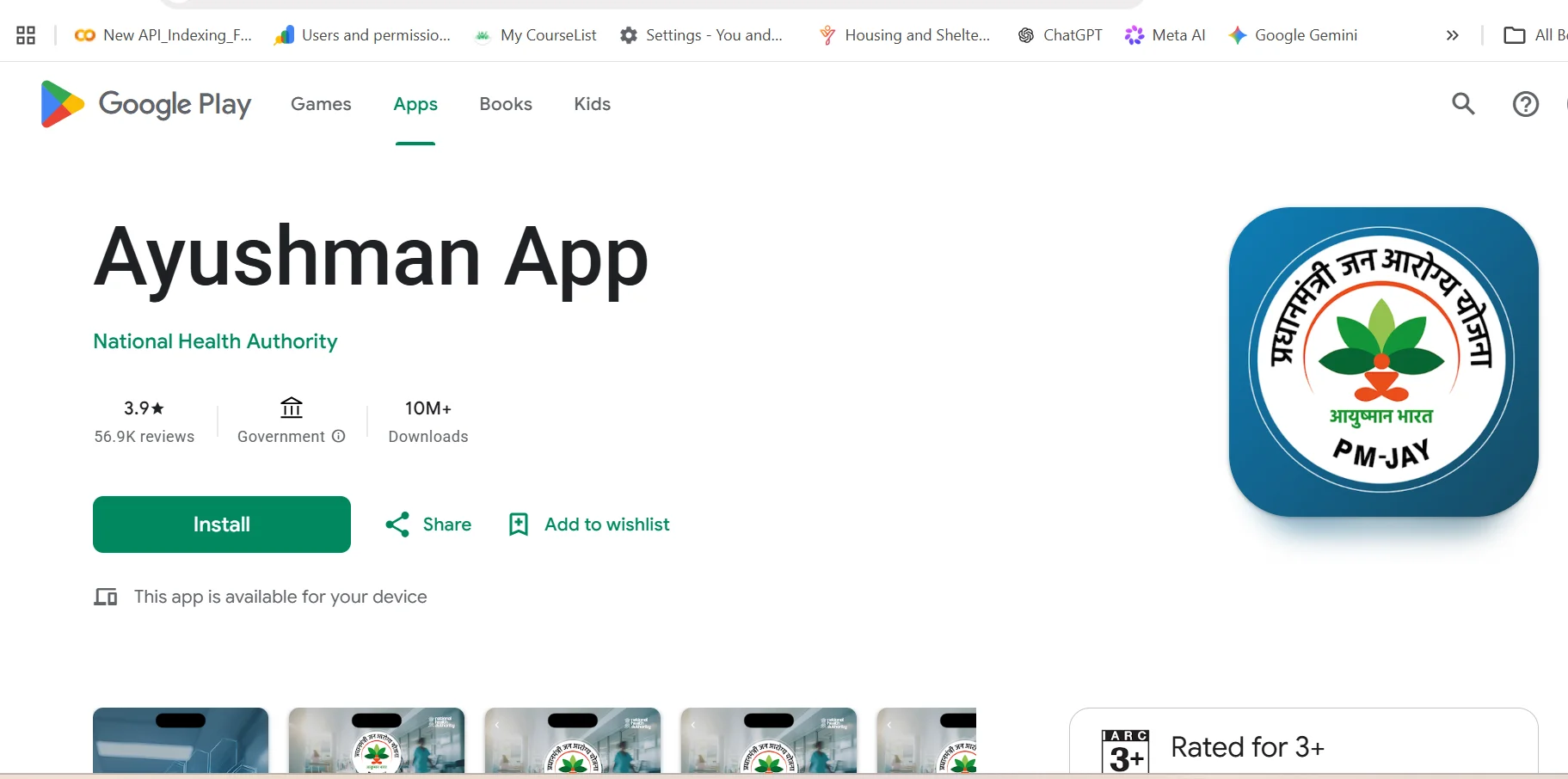Open the New API_Indexing bookmark
The height and width of the screenshot is (779, 1568).
163,35
